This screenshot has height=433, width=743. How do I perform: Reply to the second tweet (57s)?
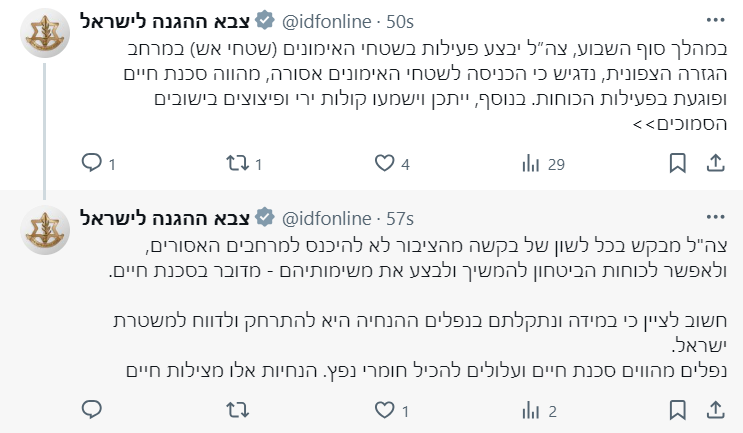tap(92, 409)
